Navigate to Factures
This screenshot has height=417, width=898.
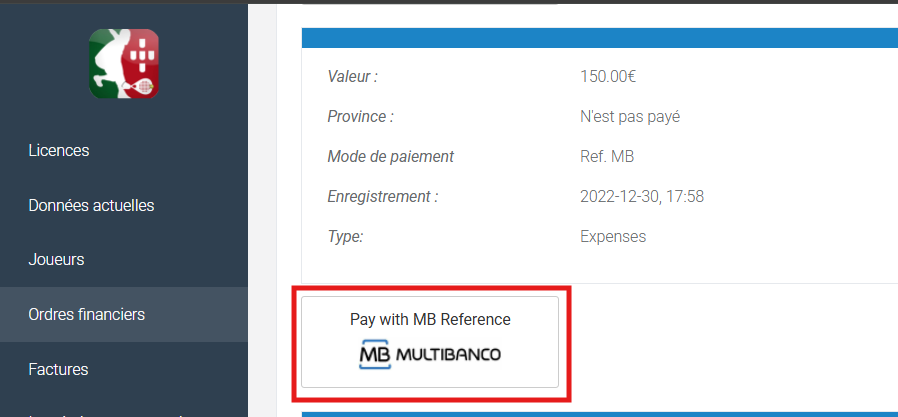coord(58,369)
